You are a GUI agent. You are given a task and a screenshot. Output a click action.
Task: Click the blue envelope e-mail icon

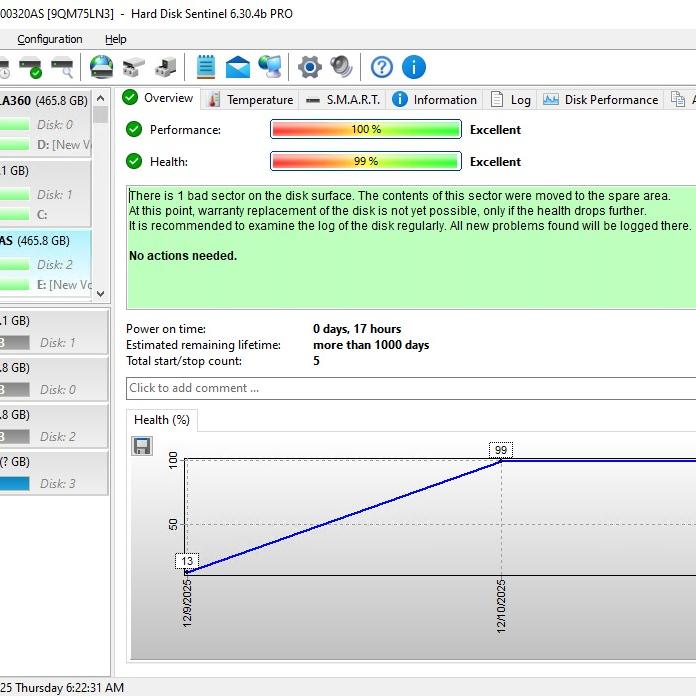click(238, 67)
